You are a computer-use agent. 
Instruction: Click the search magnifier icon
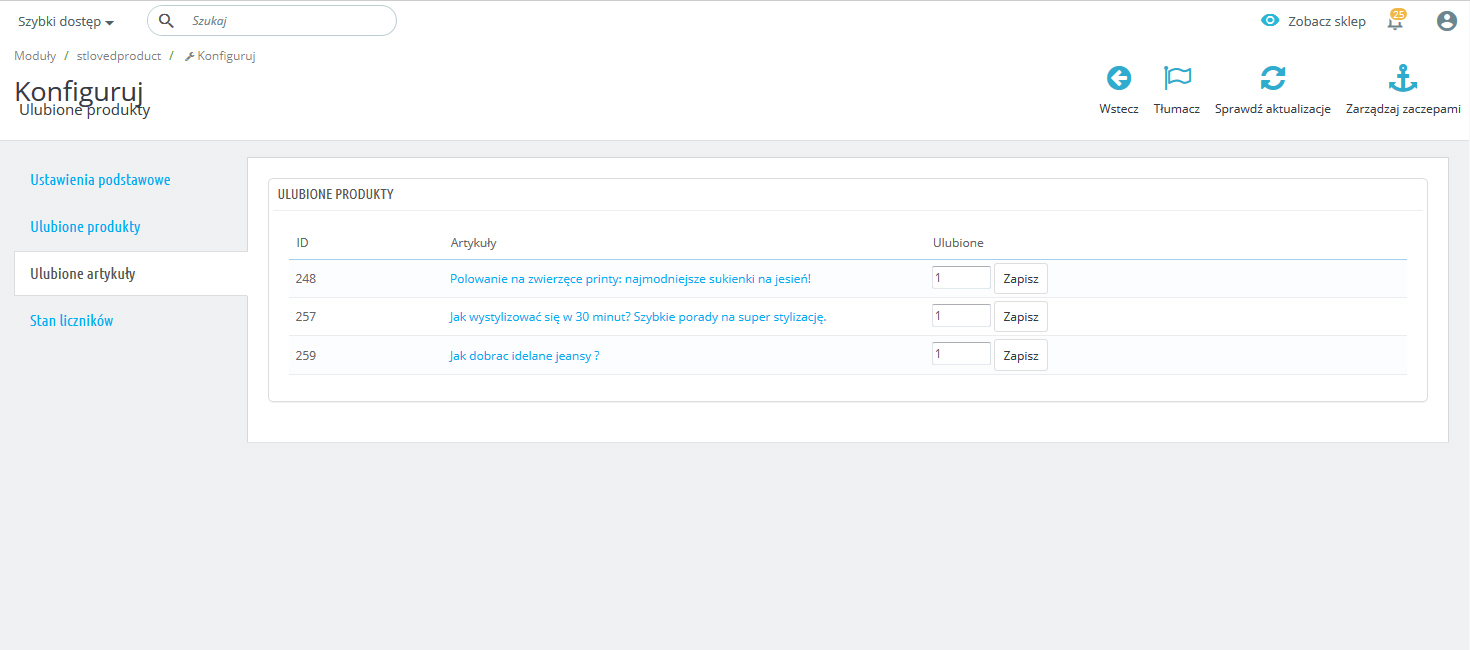167,21
